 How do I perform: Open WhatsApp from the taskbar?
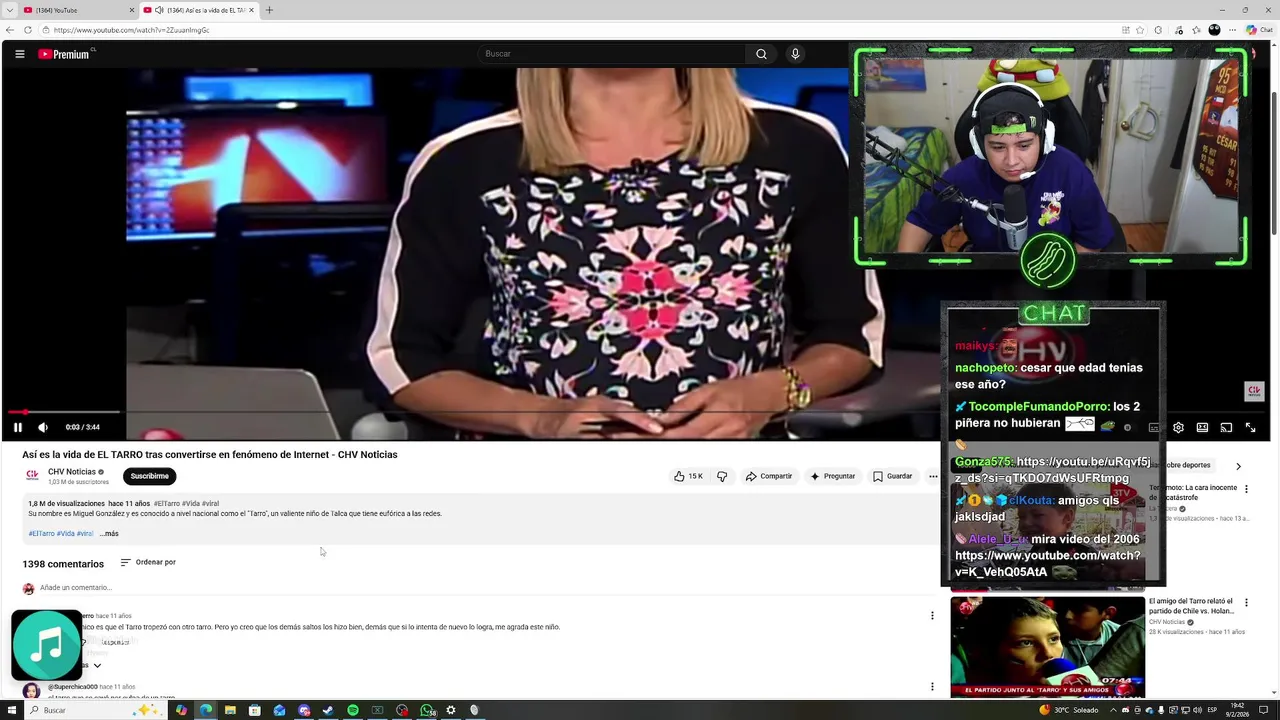[427, 710]
